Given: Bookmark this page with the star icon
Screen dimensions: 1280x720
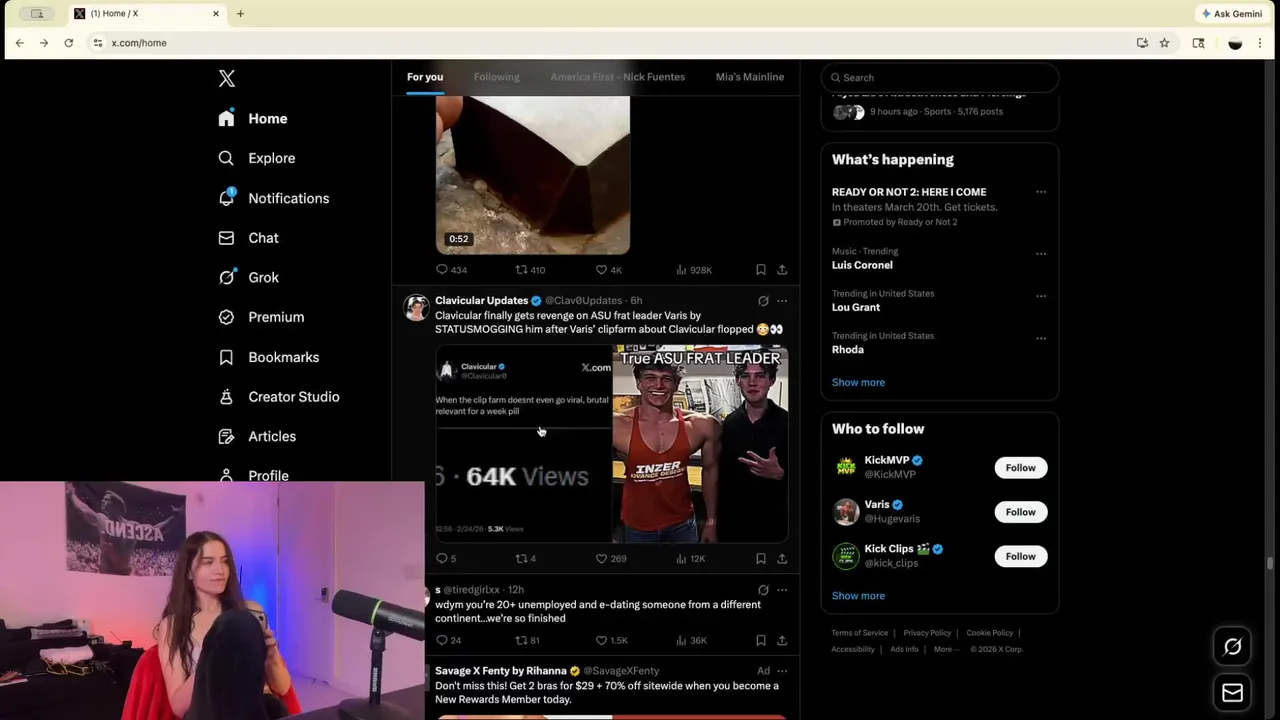Looking at the screenshot, I should pyautogui.click(x=1164, y=43).
